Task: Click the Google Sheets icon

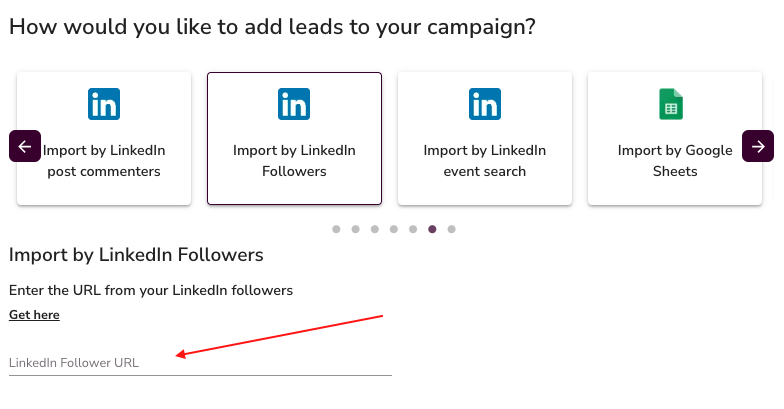Action: [671, 103]
